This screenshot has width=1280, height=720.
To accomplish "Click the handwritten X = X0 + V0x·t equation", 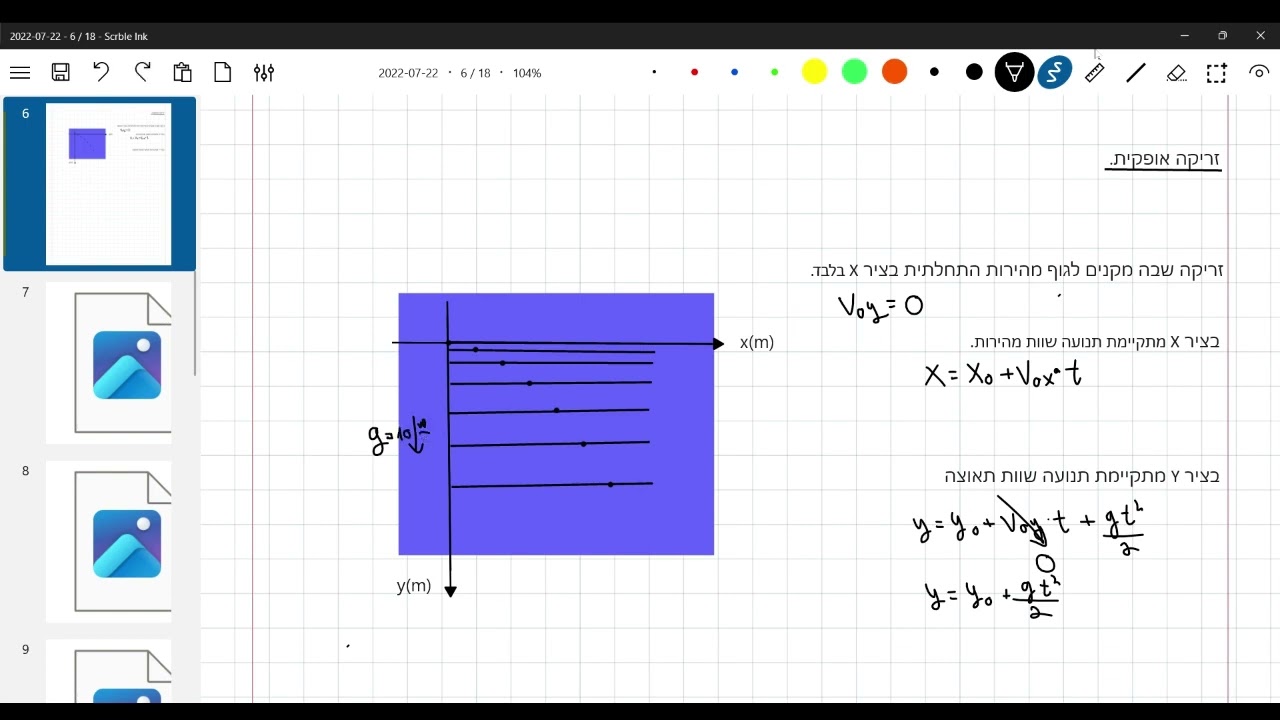I will [1003, 375].
